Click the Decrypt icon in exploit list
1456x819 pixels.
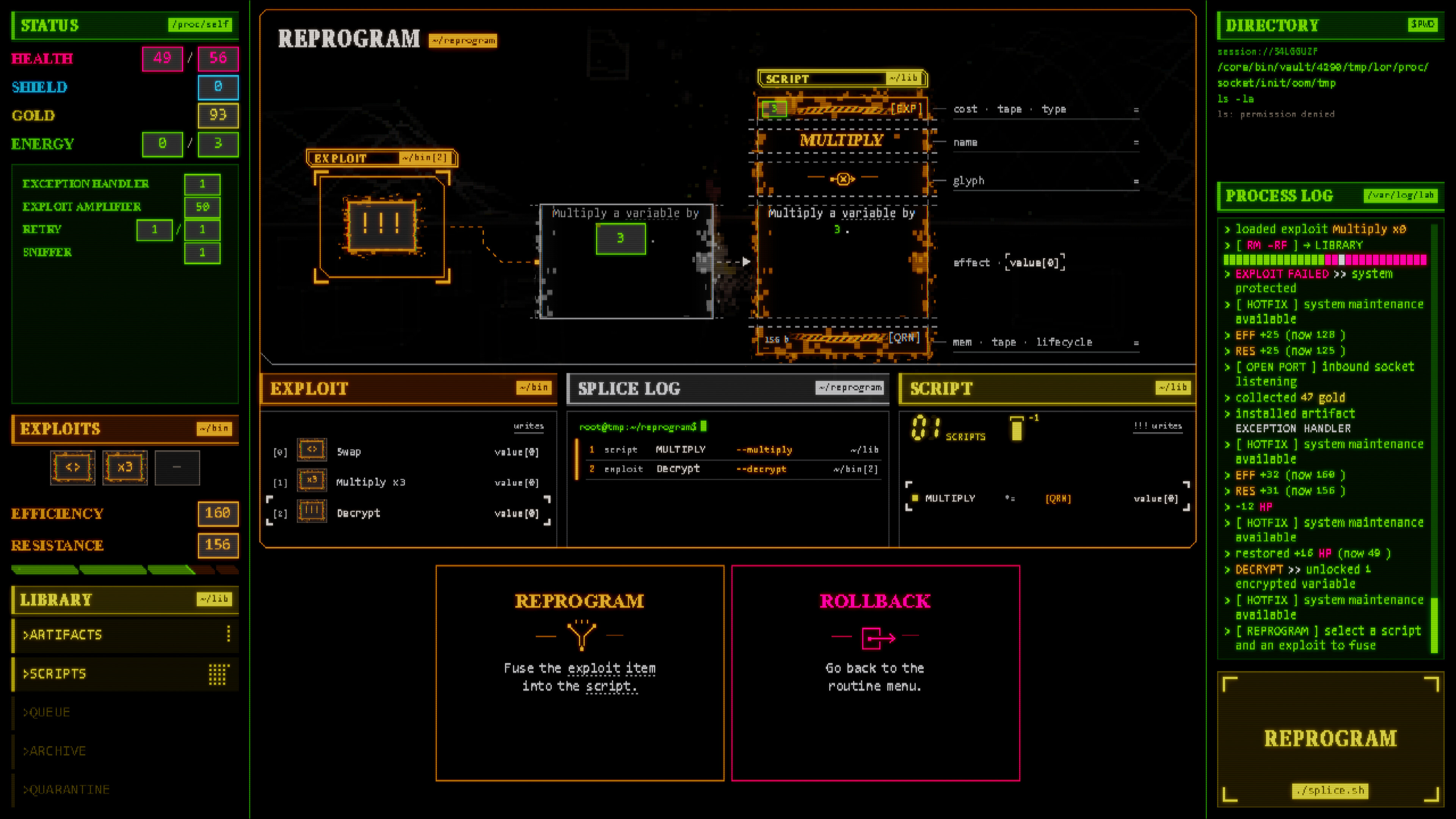[312, 511]
